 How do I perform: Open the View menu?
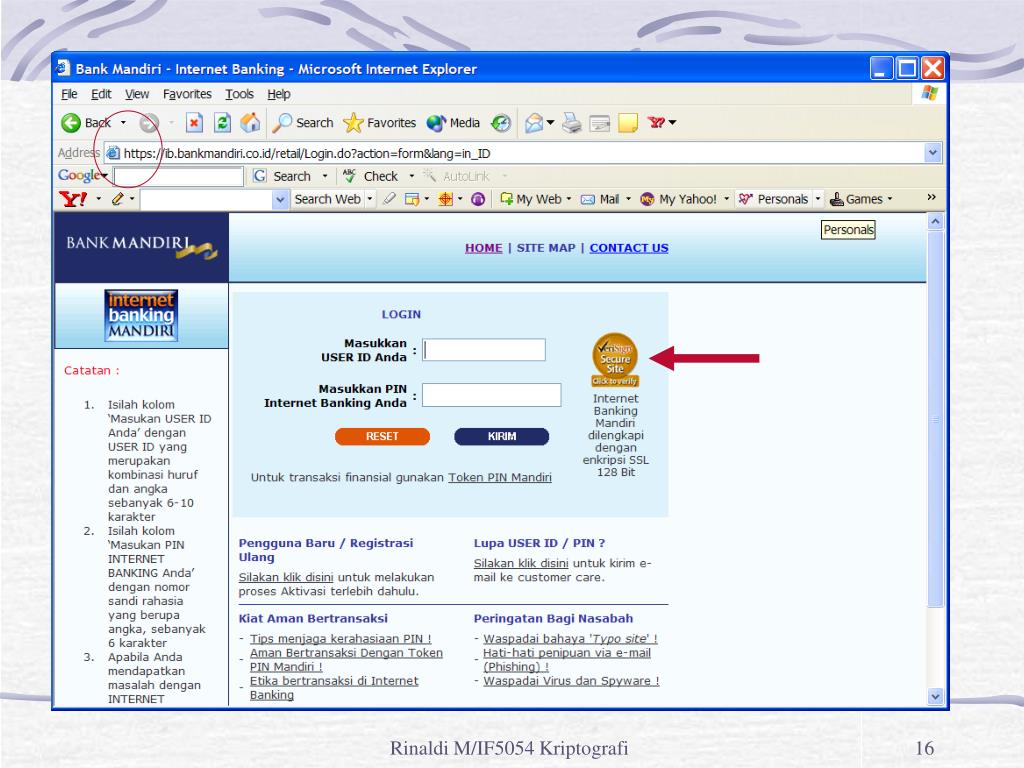[137, 94]
